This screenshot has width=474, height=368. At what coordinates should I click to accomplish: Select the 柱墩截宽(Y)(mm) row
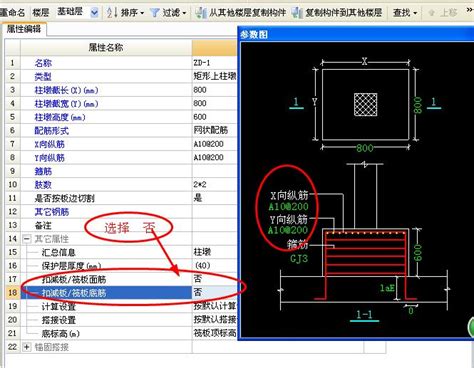[x=106, y=104]
